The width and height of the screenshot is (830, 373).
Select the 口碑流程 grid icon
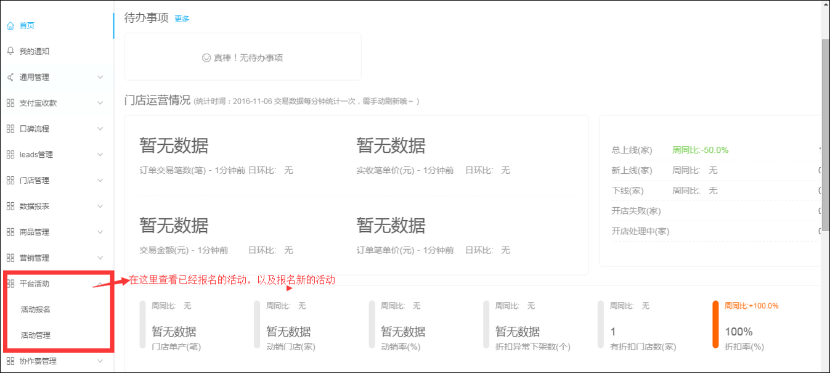pyautogui.click(x=11, y=129)
